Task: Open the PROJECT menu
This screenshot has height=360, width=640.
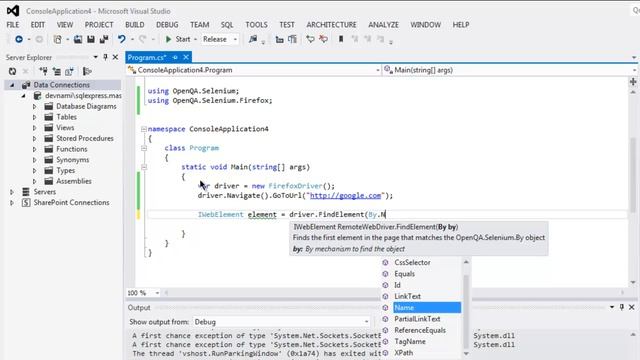Action: pos(99,25)
